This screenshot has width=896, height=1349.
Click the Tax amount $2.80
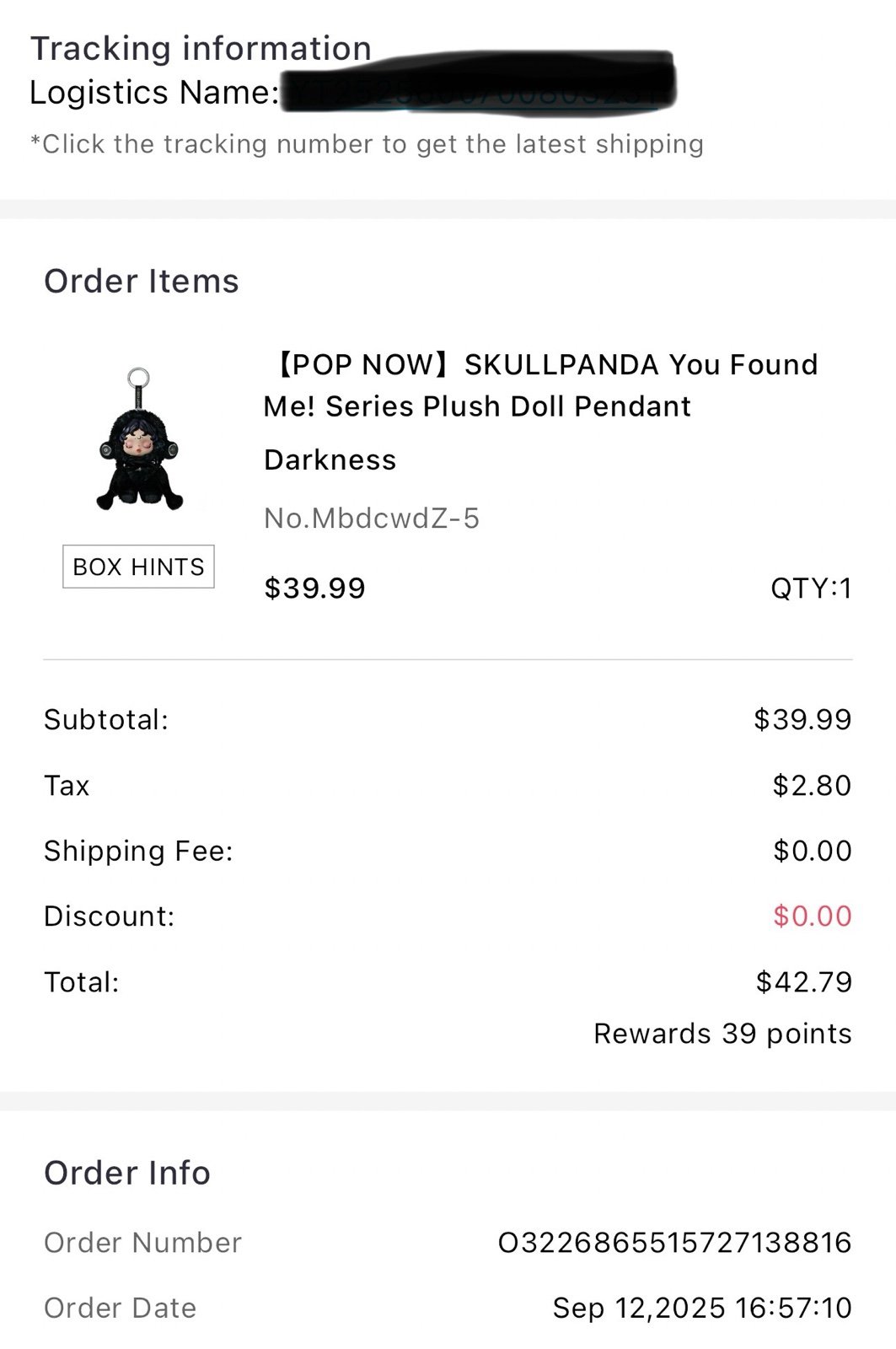812,785
